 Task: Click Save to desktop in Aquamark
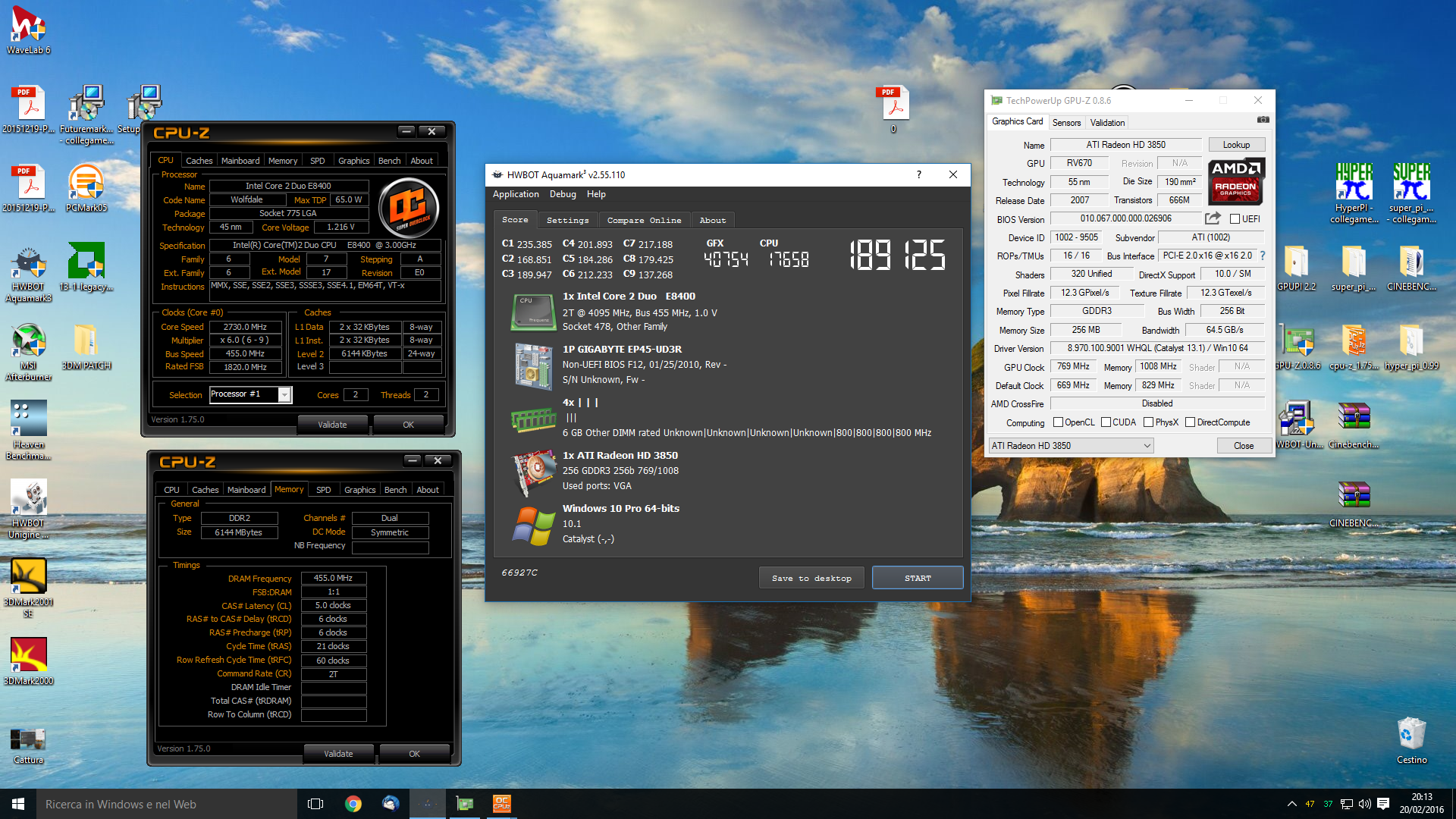coord(811,578)
